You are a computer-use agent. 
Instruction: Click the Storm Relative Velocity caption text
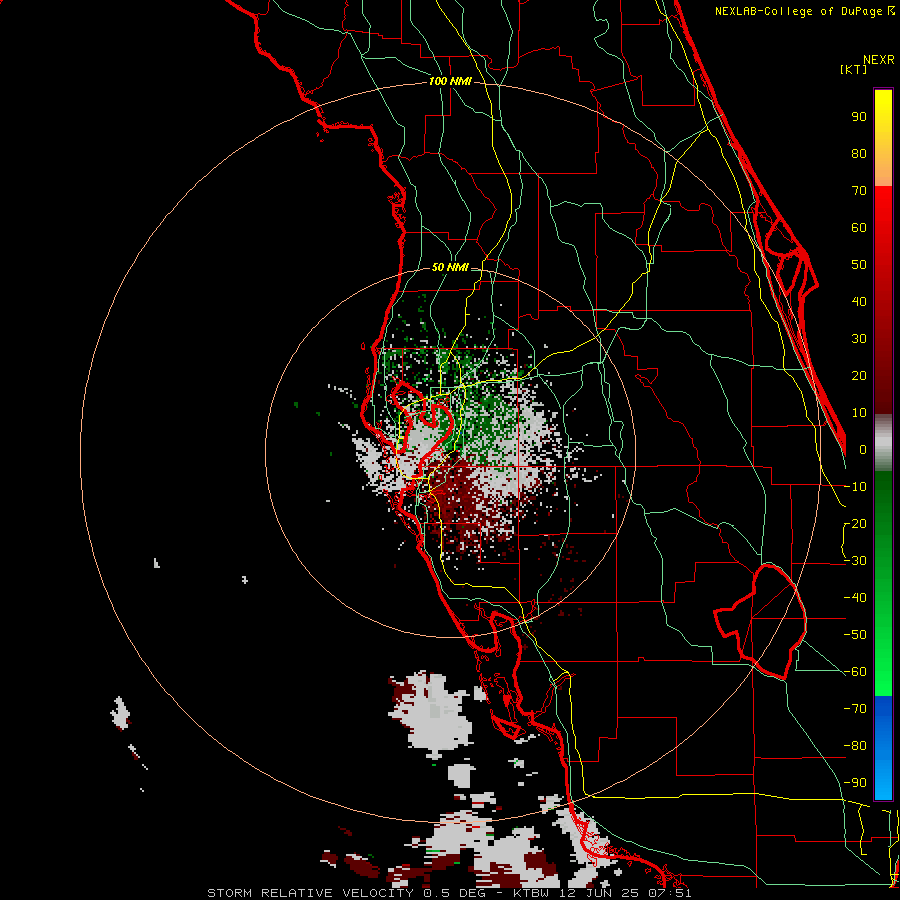tap(449, 893)
